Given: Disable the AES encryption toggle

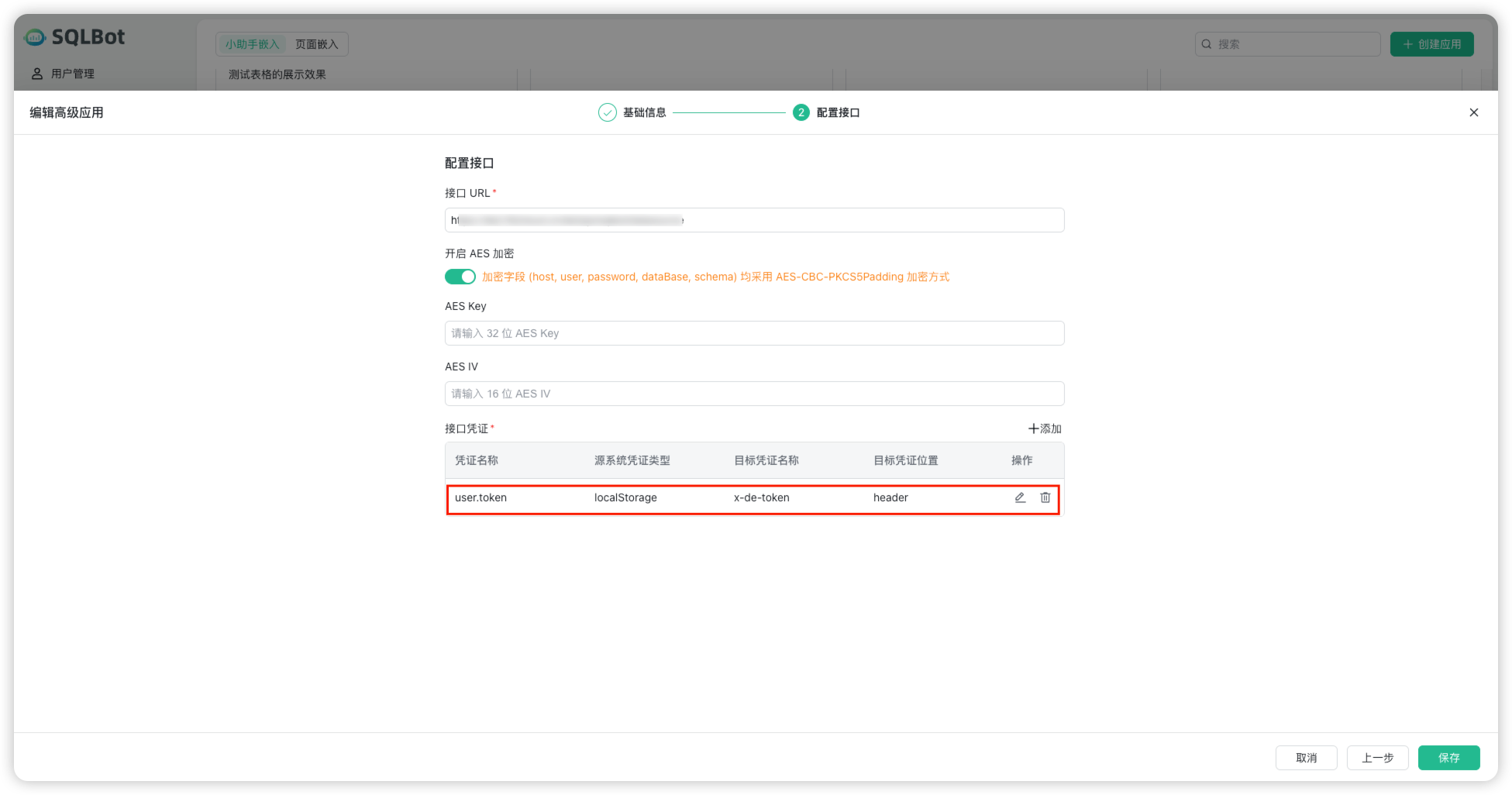Looking at the screenshot, I should pos(460,277).
